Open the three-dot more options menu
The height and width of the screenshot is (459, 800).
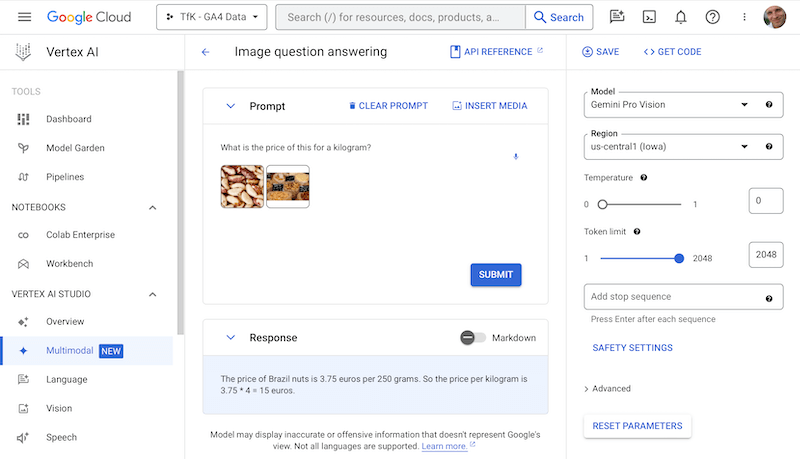coord(744,17)
